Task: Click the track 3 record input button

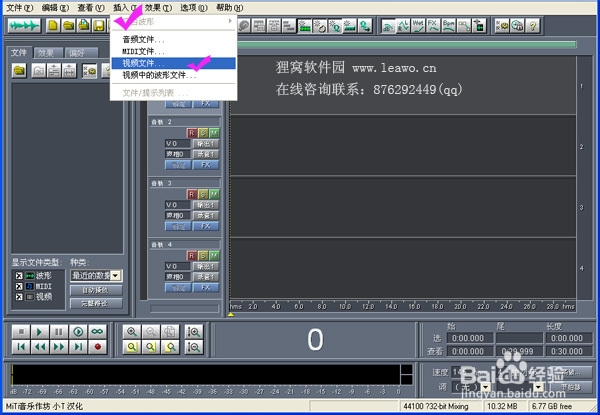Action: pyautogui.click(x=206, y=215)
